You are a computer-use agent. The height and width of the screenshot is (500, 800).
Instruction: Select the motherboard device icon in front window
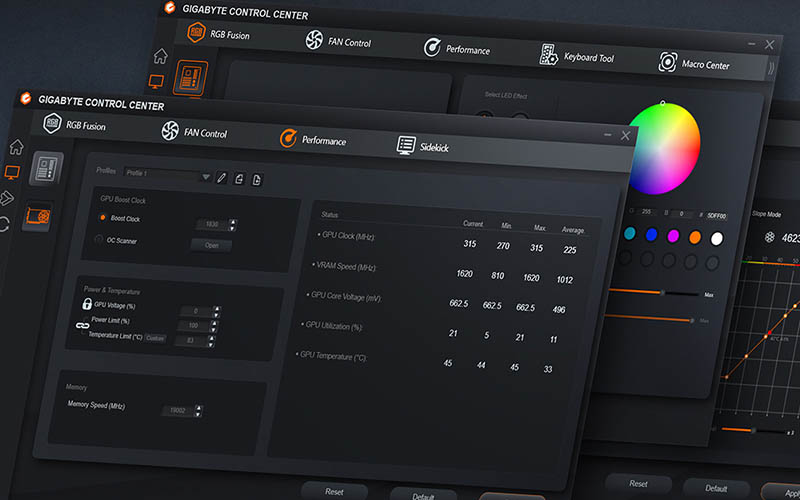click(46, 168)
